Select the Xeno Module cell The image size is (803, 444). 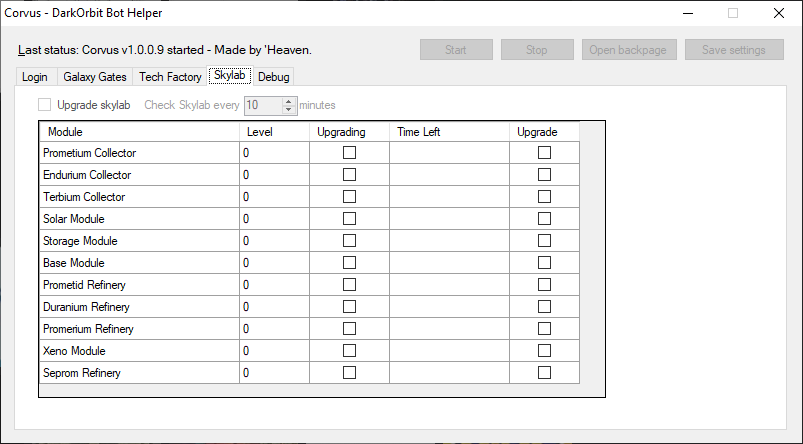[139, 351]
